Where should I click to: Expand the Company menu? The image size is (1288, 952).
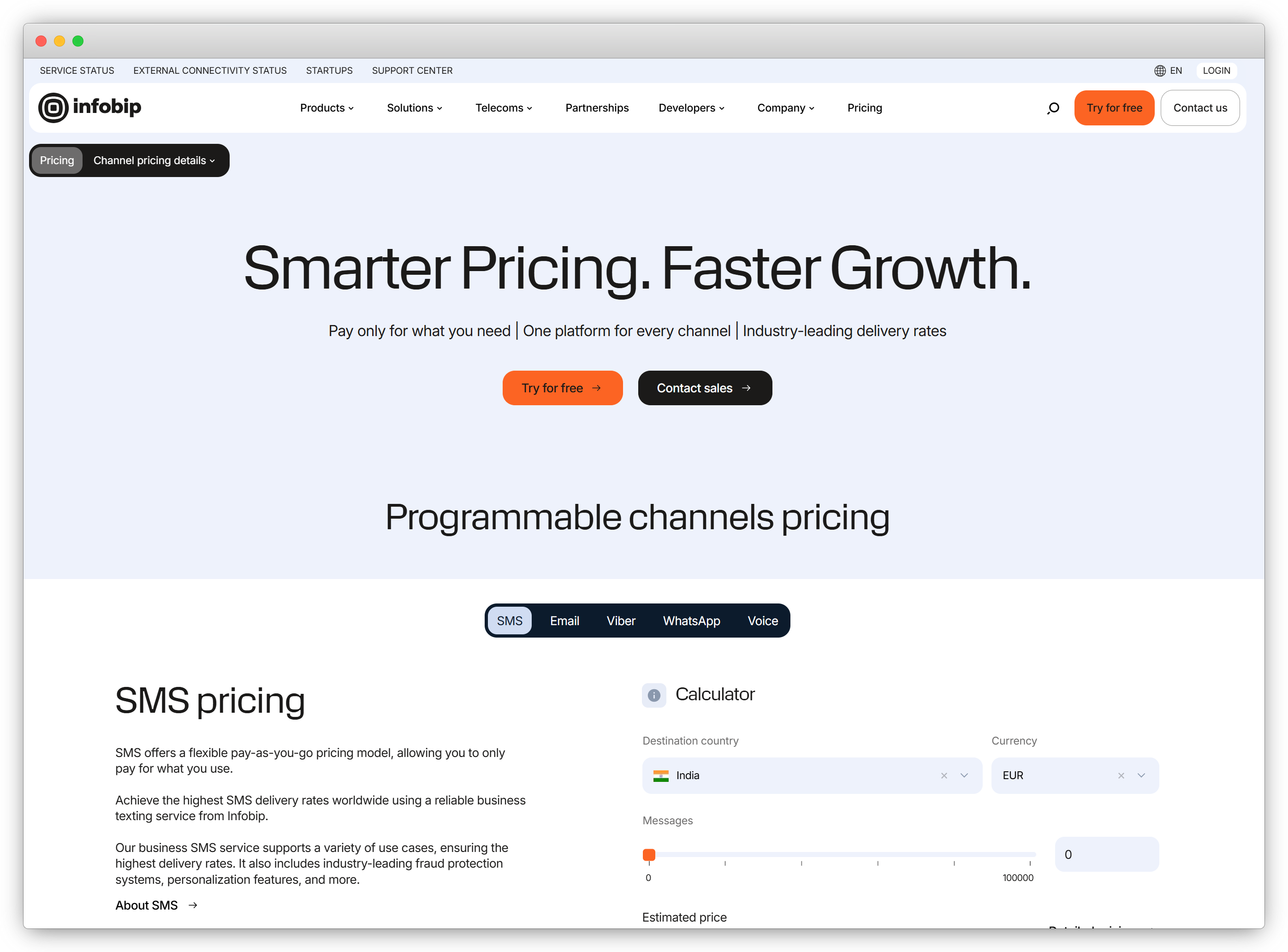click(x=785, y=108)
